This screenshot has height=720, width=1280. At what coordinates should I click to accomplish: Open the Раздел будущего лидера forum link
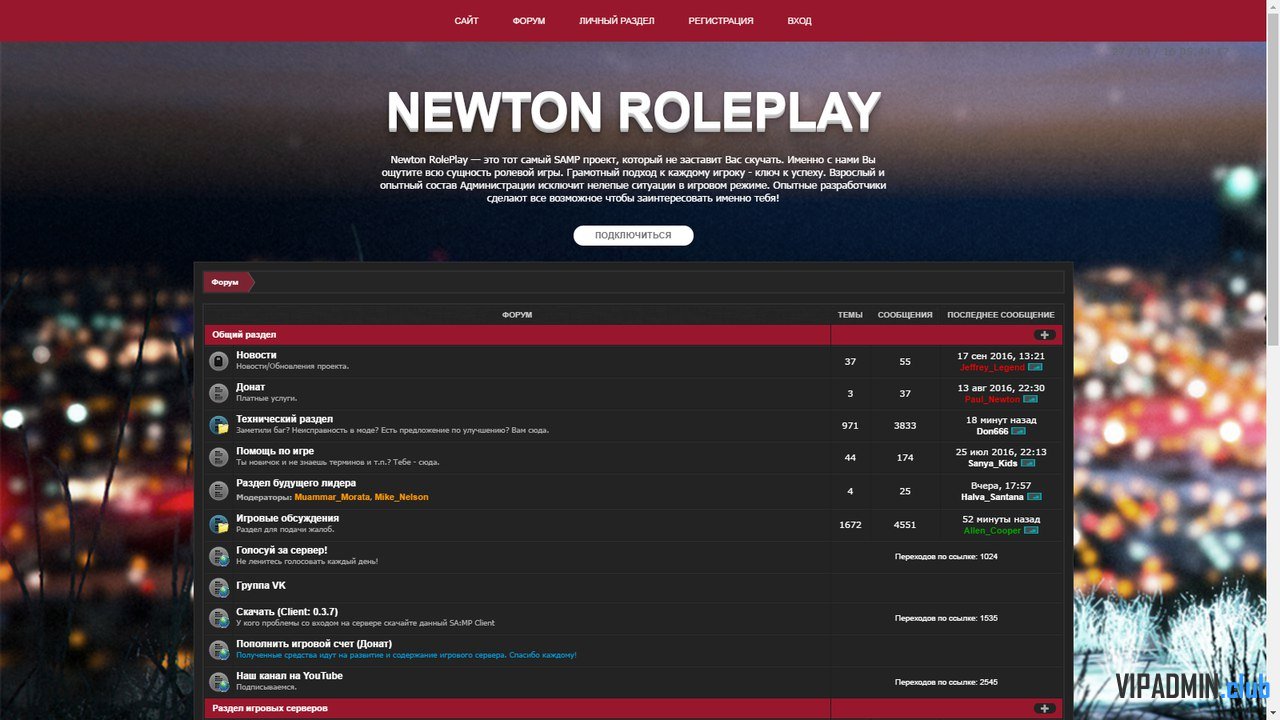[296, 483]
